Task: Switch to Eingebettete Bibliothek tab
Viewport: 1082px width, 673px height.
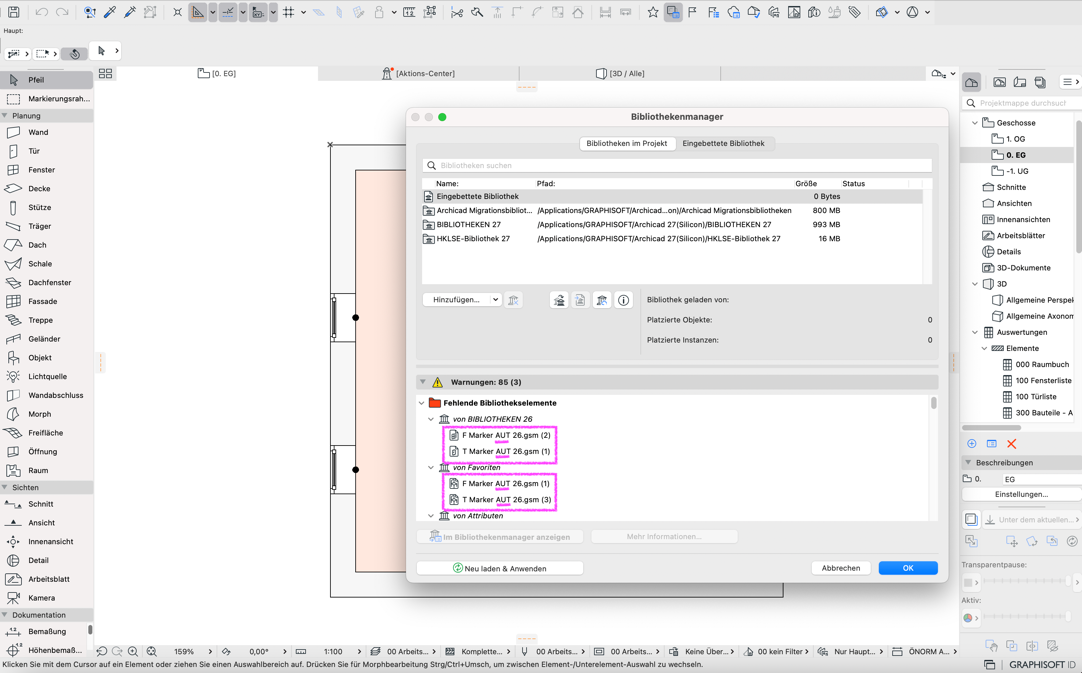Action: pyautogui.click(x=723, y=144)
